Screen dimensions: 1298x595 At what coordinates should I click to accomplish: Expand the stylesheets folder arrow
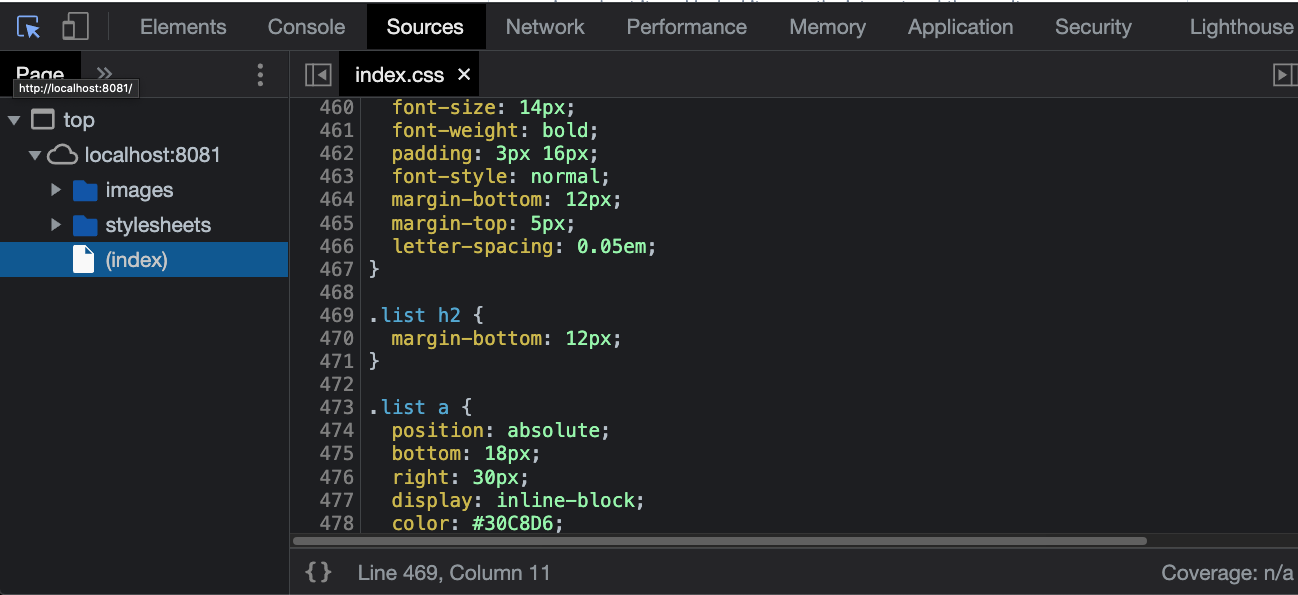56,225
